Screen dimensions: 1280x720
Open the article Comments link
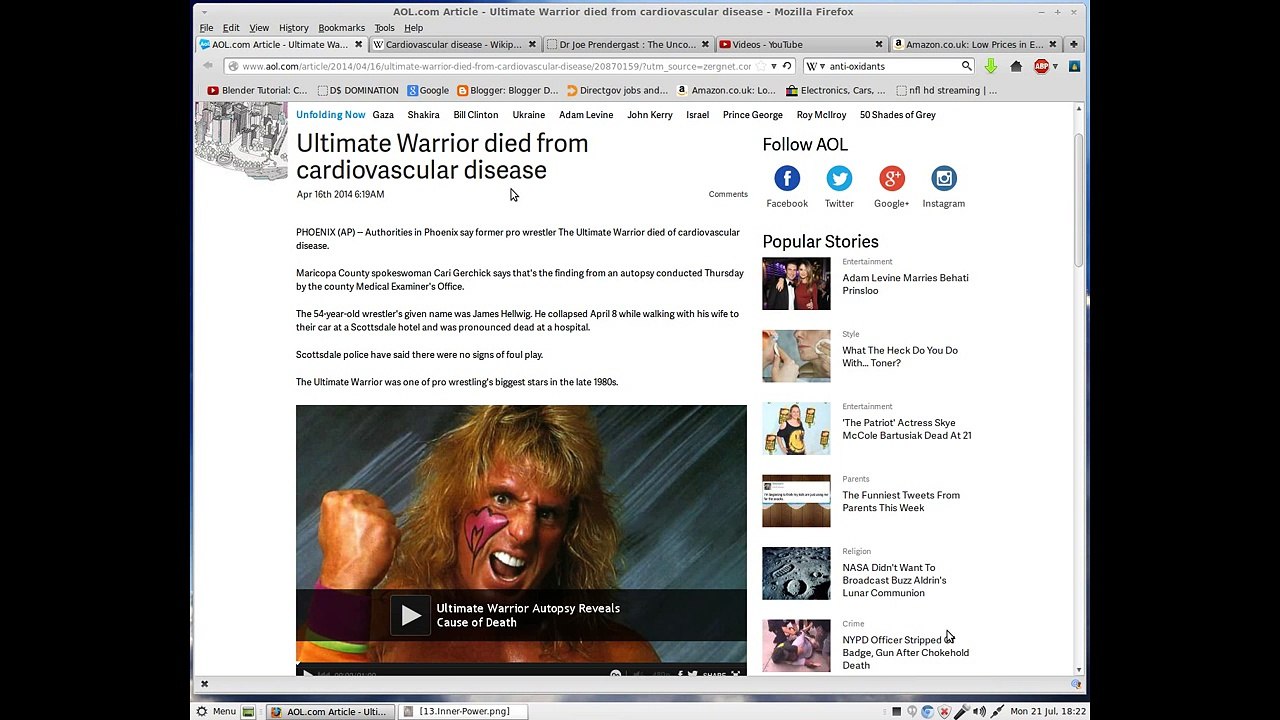[x=728, y=194]
